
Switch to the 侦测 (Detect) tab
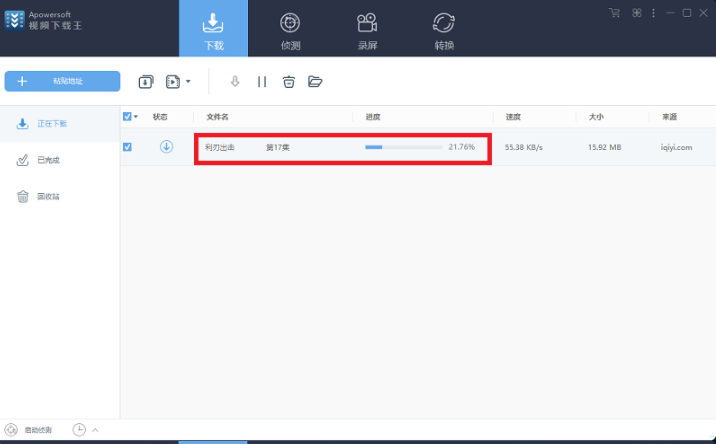click(290, 31)
